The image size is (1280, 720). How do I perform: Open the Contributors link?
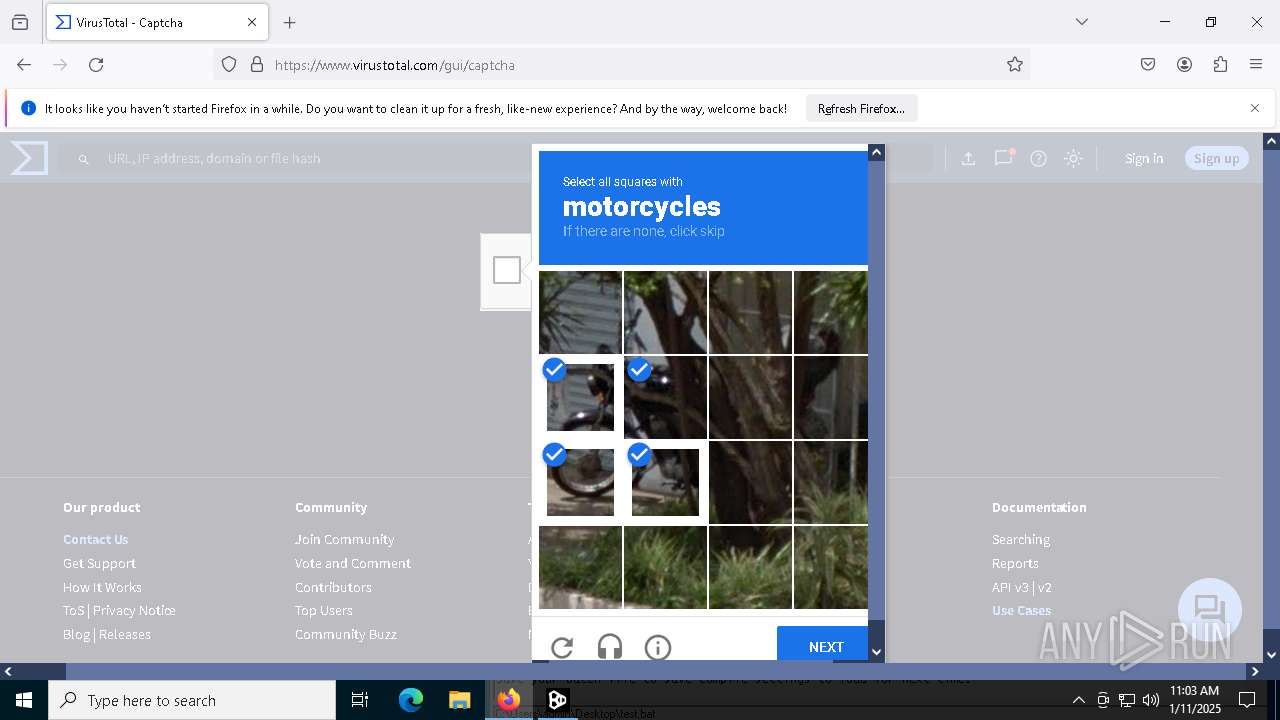(333, 587)
